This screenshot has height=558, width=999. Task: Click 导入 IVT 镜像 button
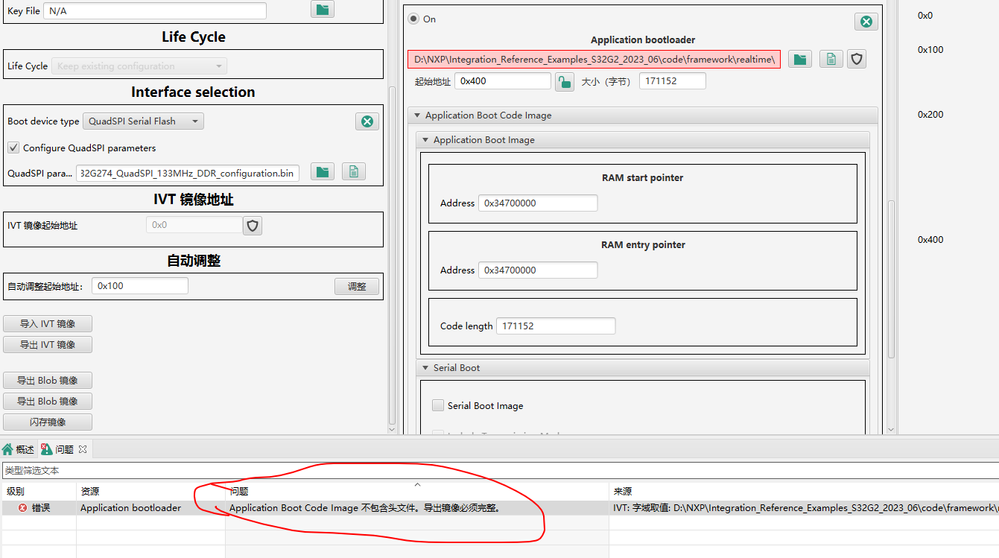coord(48,324)
